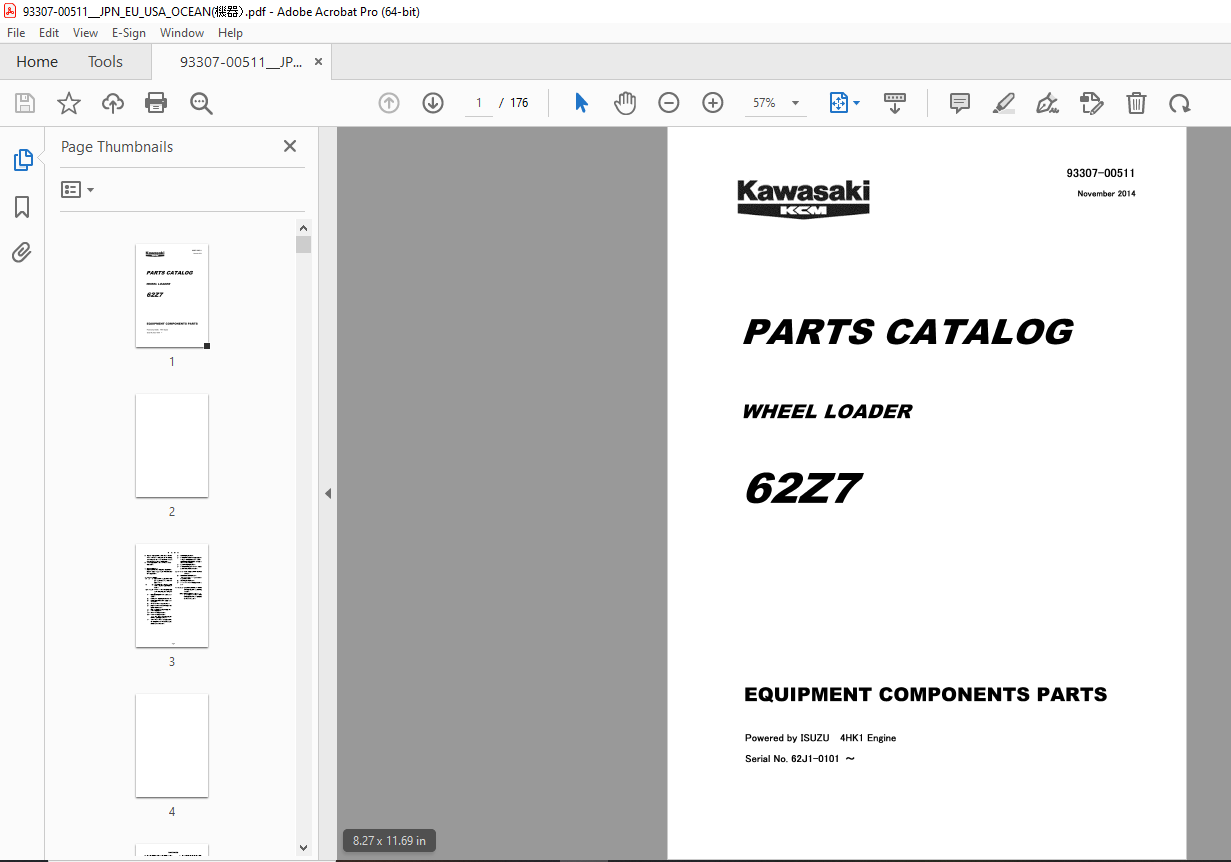Open the View menu

point(86,32)
